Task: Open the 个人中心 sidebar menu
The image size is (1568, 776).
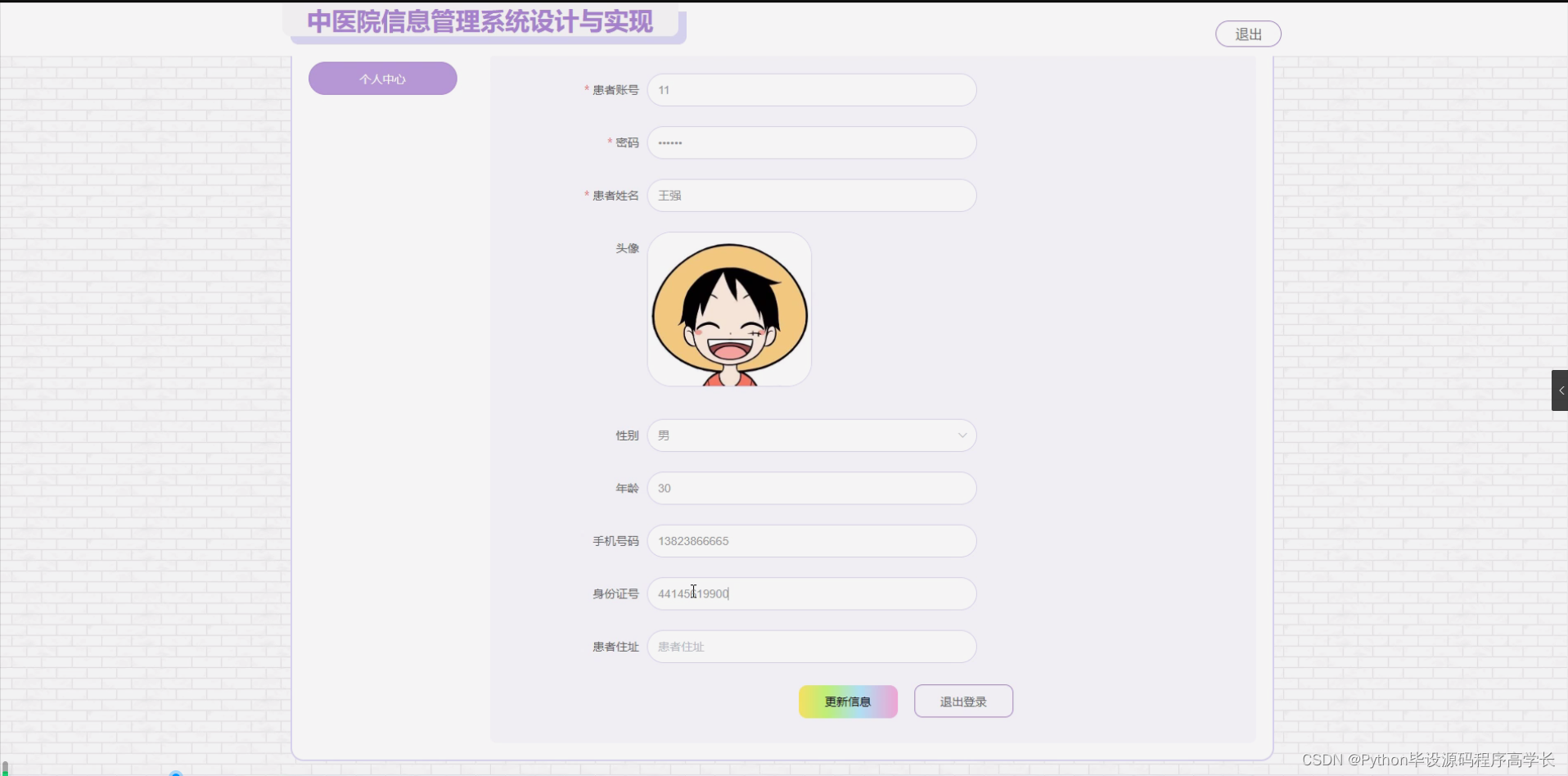Action: coord(382,79)
